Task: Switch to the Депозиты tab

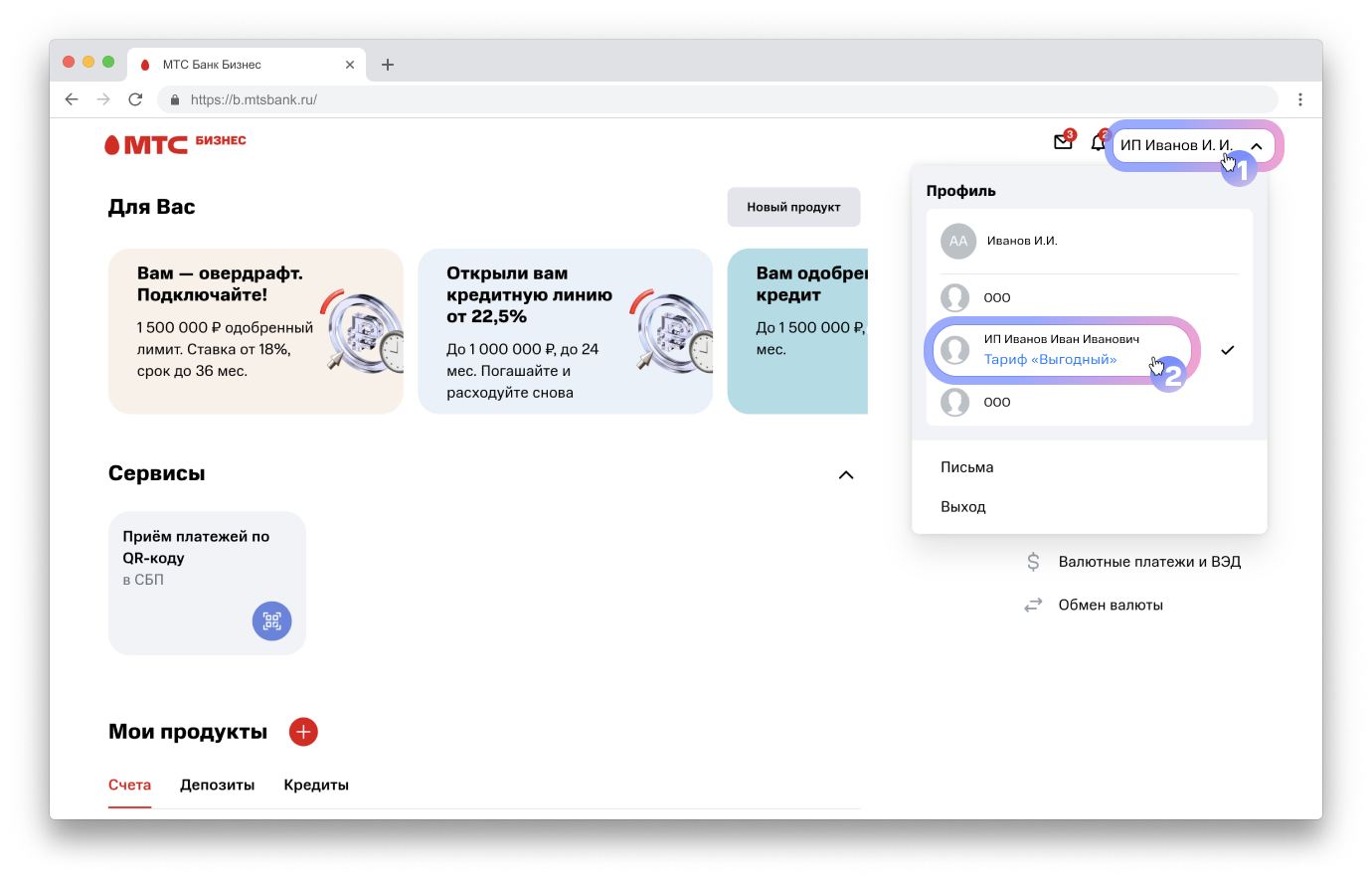Action: (217, 785)
